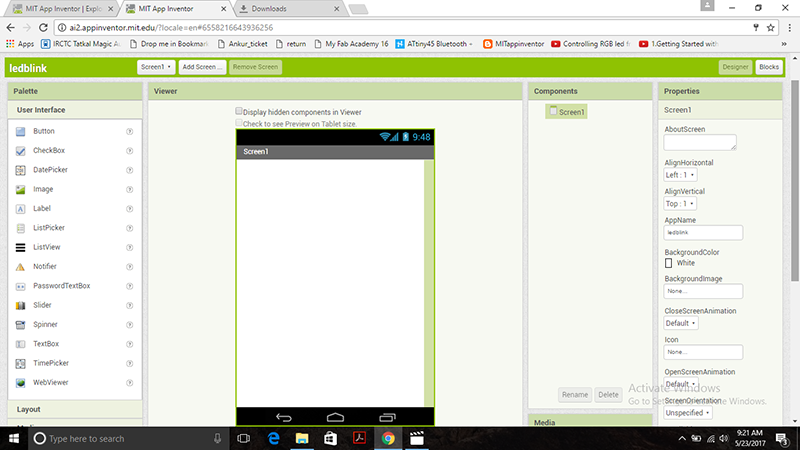
Task: Switch to the Designer view
Action: click(735, 67)
